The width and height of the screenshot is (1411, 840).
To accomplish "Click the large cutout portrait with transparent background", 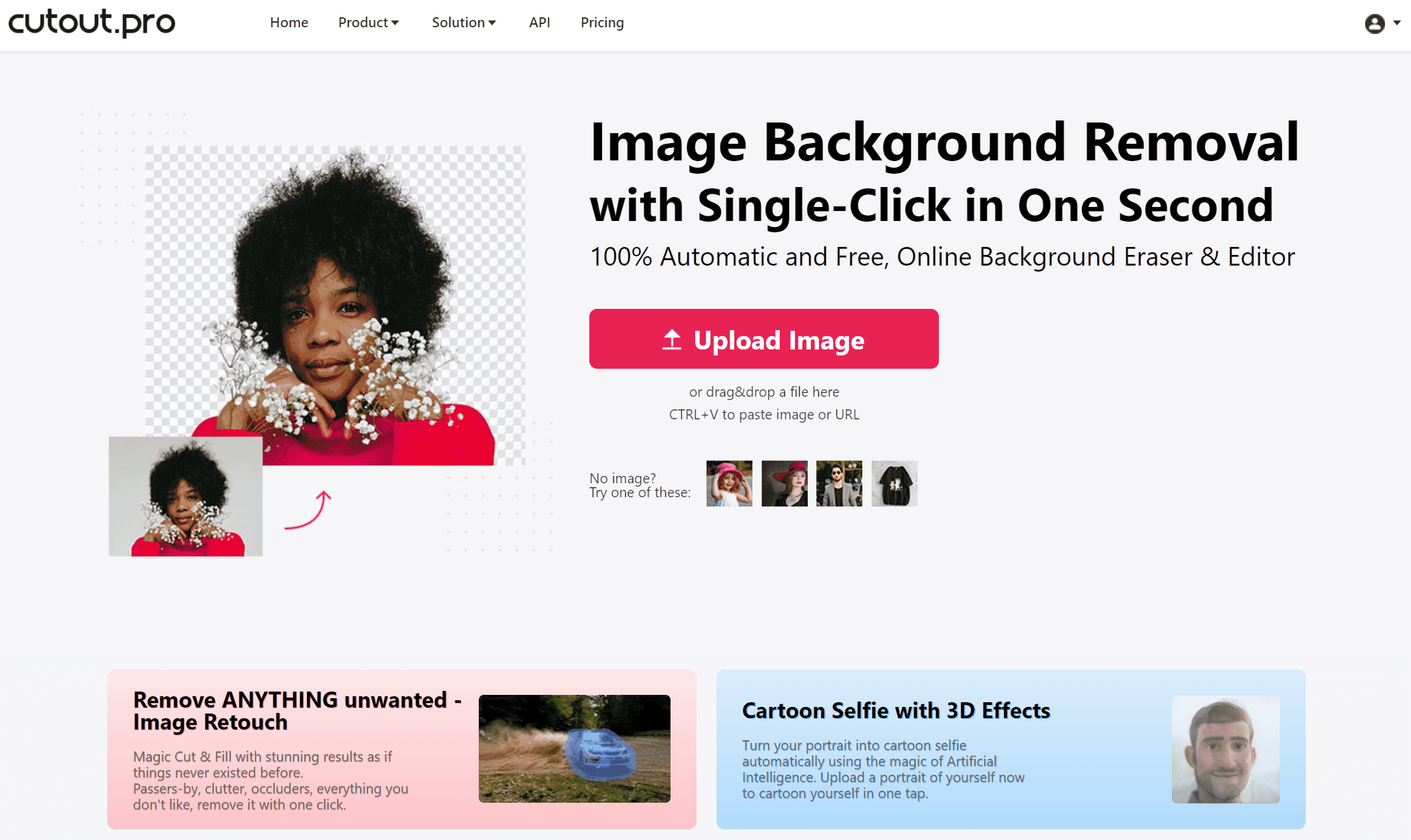I will [336, 306].
